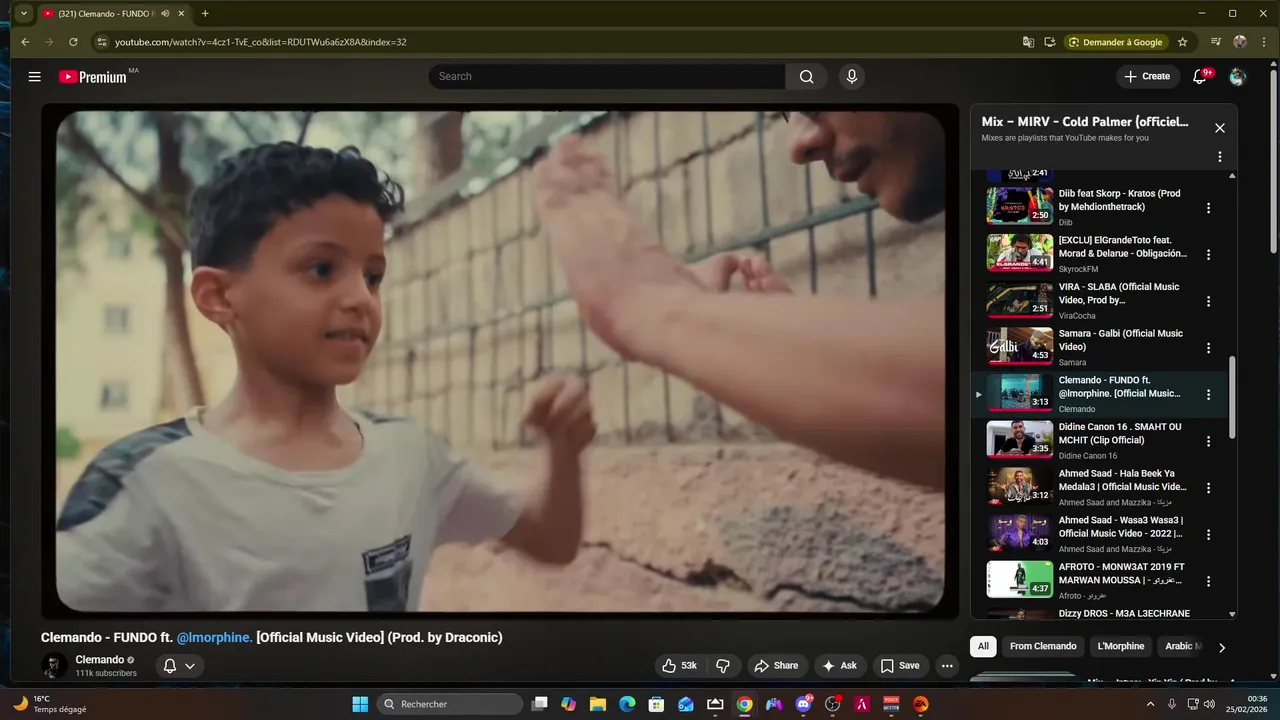Viewport: 1280px width, 720px height.
Task: Bookmark this page with the star
Action: coord(1183,42)
